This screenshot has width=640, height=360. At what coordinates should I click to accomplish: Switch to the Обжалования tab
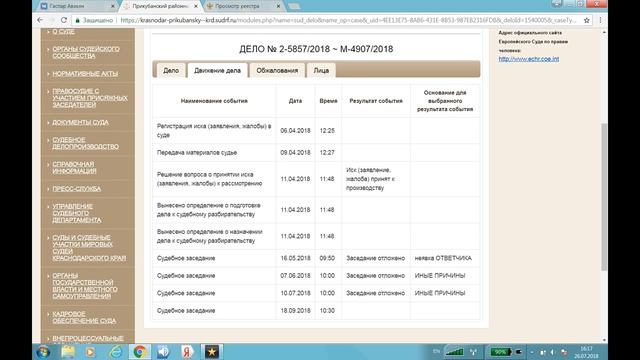click(277, 70)
